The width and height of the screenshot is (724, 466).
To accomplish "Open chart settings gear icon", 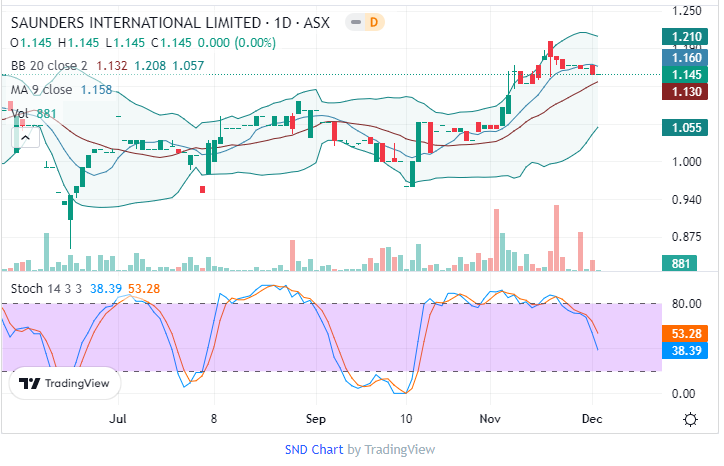I will (689, 419).
